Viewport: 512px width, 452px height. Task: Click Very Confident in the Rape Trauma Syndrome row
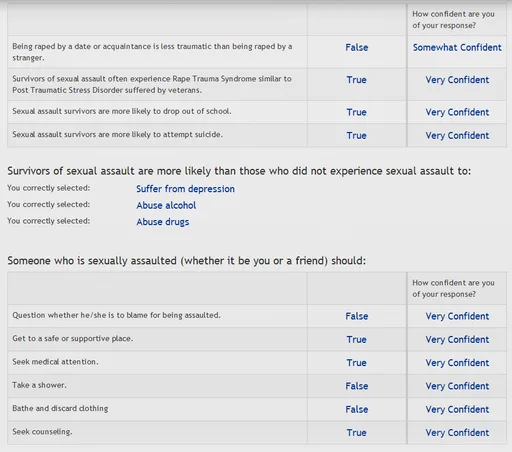point(457,80)
